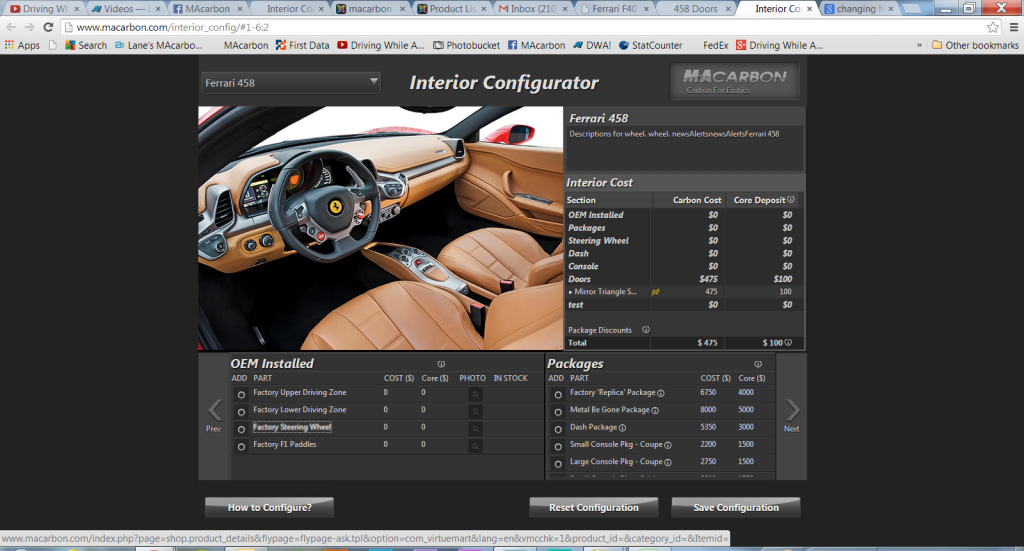The image size is (1024, 551).
Task: Select Factory Upper Driving Zone radio button
Action: pos(241,394)
